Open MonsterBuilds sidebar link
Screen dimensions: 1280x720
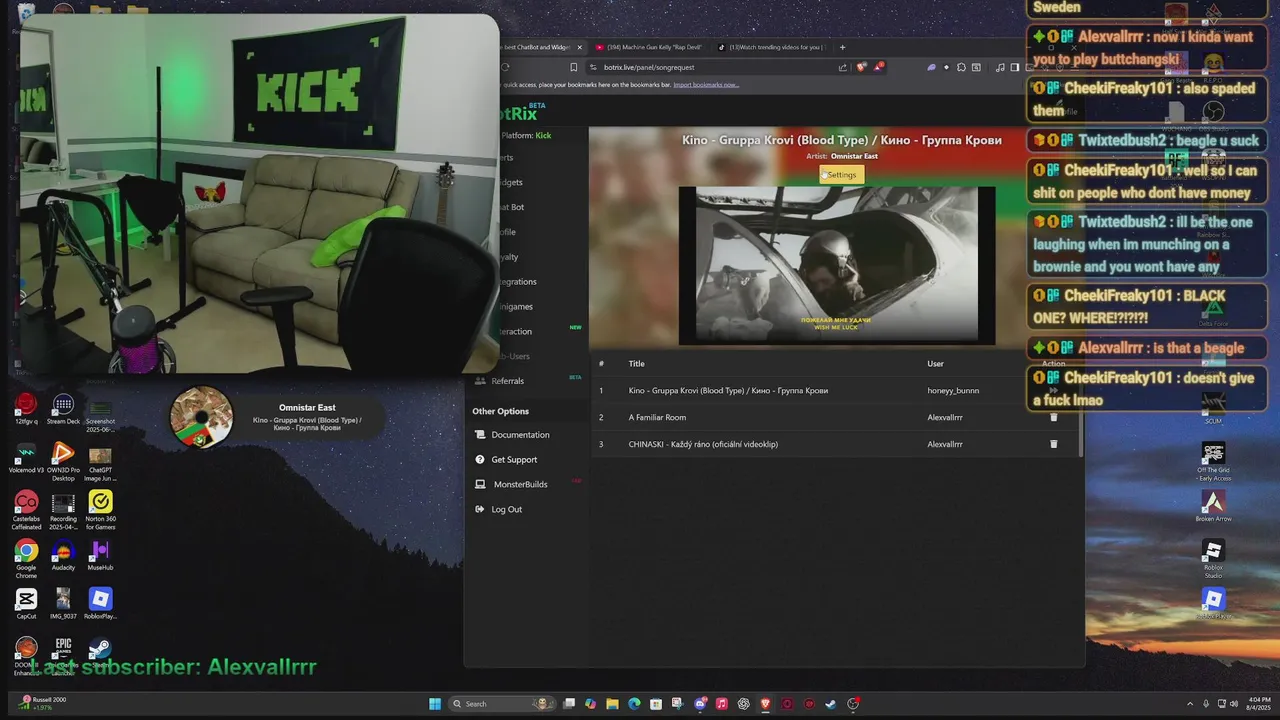point(520,485)
